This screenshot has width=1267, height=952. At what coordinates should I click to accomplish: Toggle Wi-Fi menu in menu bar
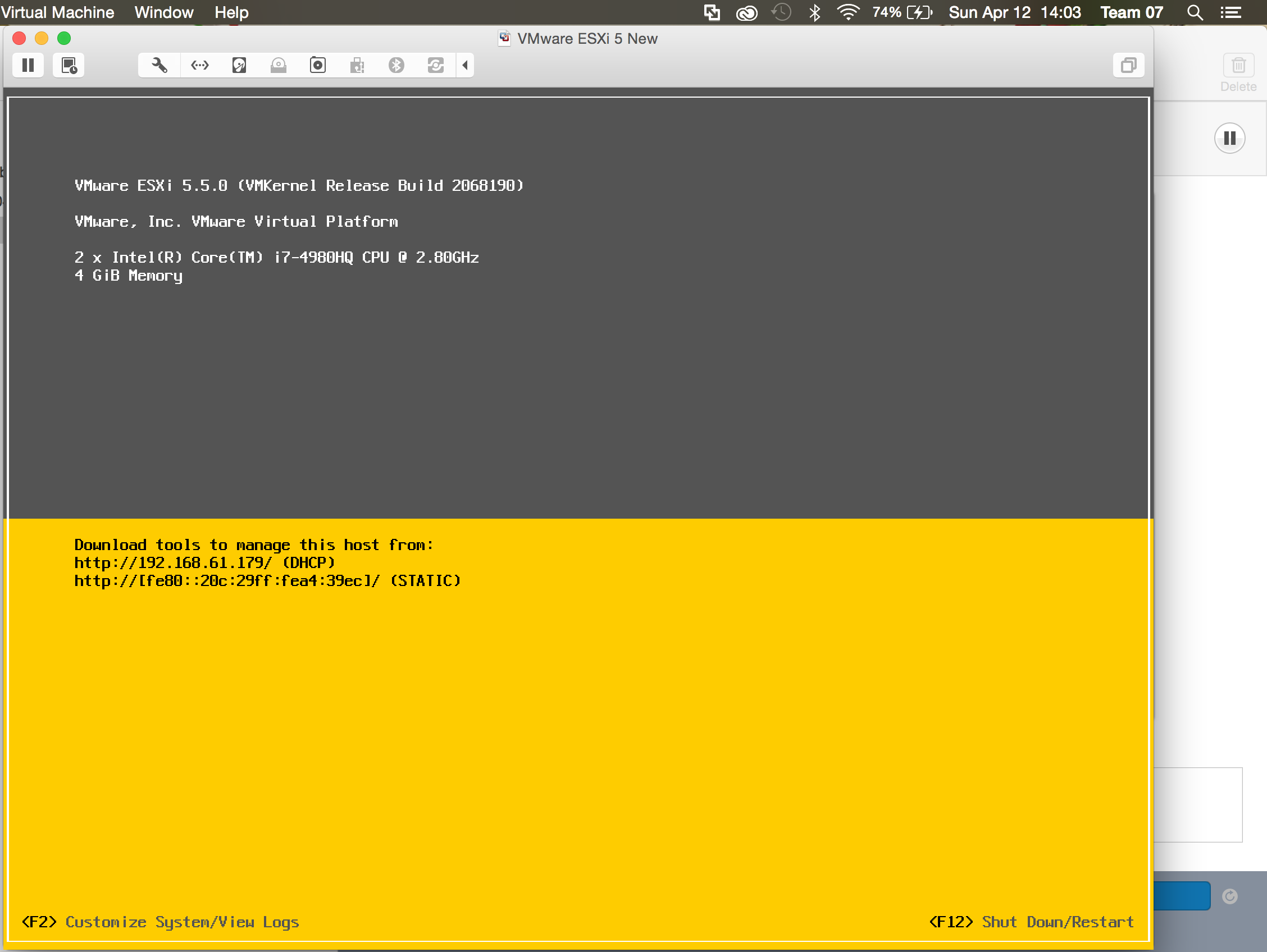coord(847,12)
